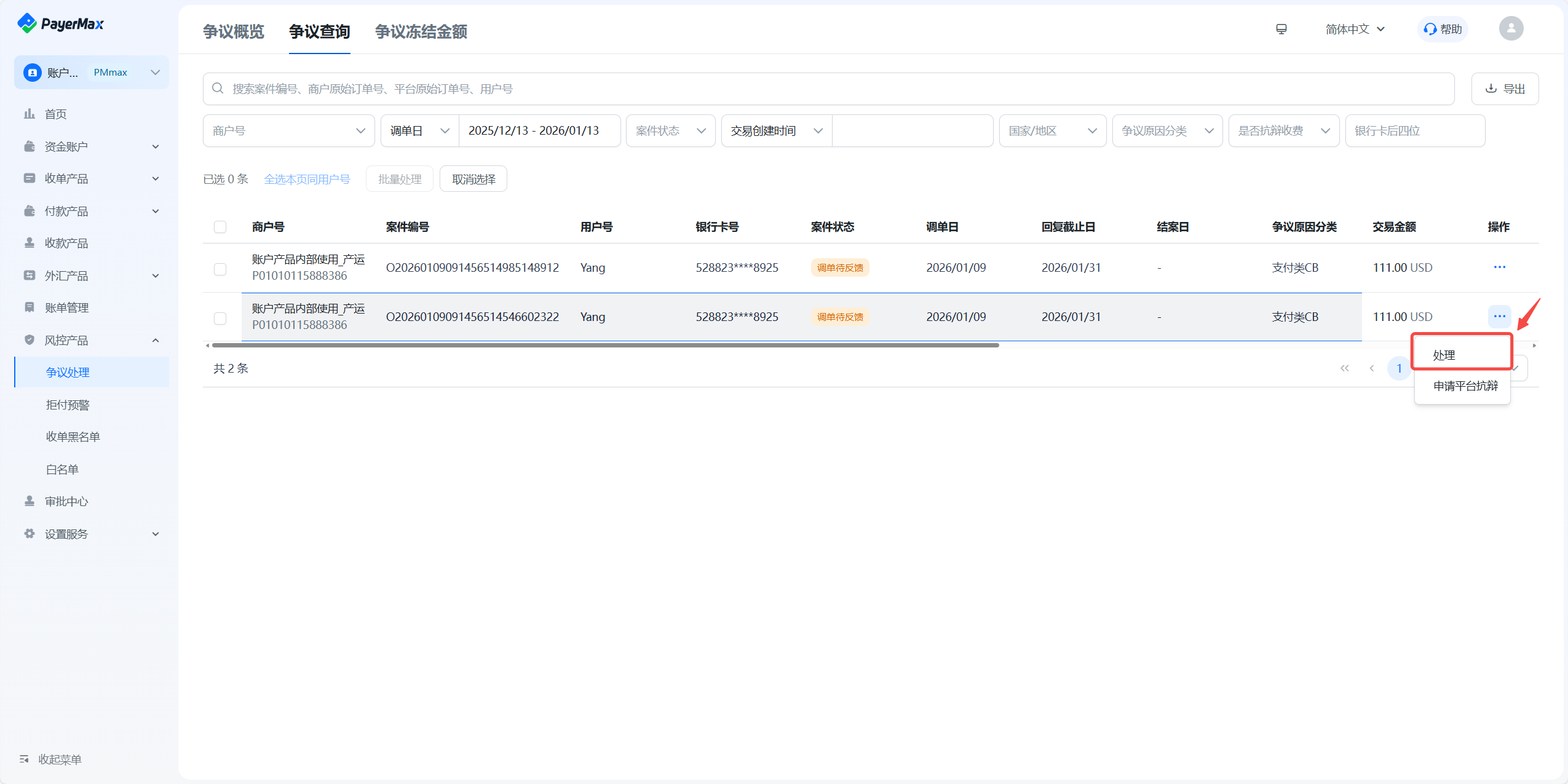Image resolution: width=1568 pixels, height=784 pixels.
Task: Click the 账单管理 receipt icon
Action: point(30,307)
